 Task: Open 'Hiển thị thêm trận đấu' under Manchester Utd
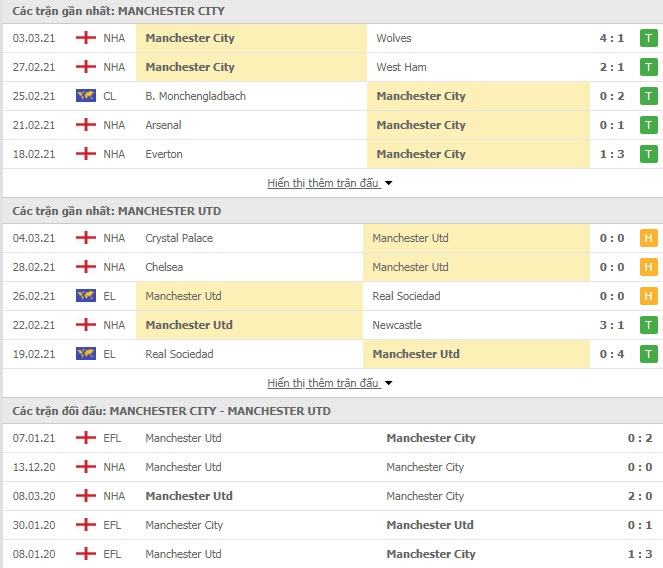[x=323, y=383]
